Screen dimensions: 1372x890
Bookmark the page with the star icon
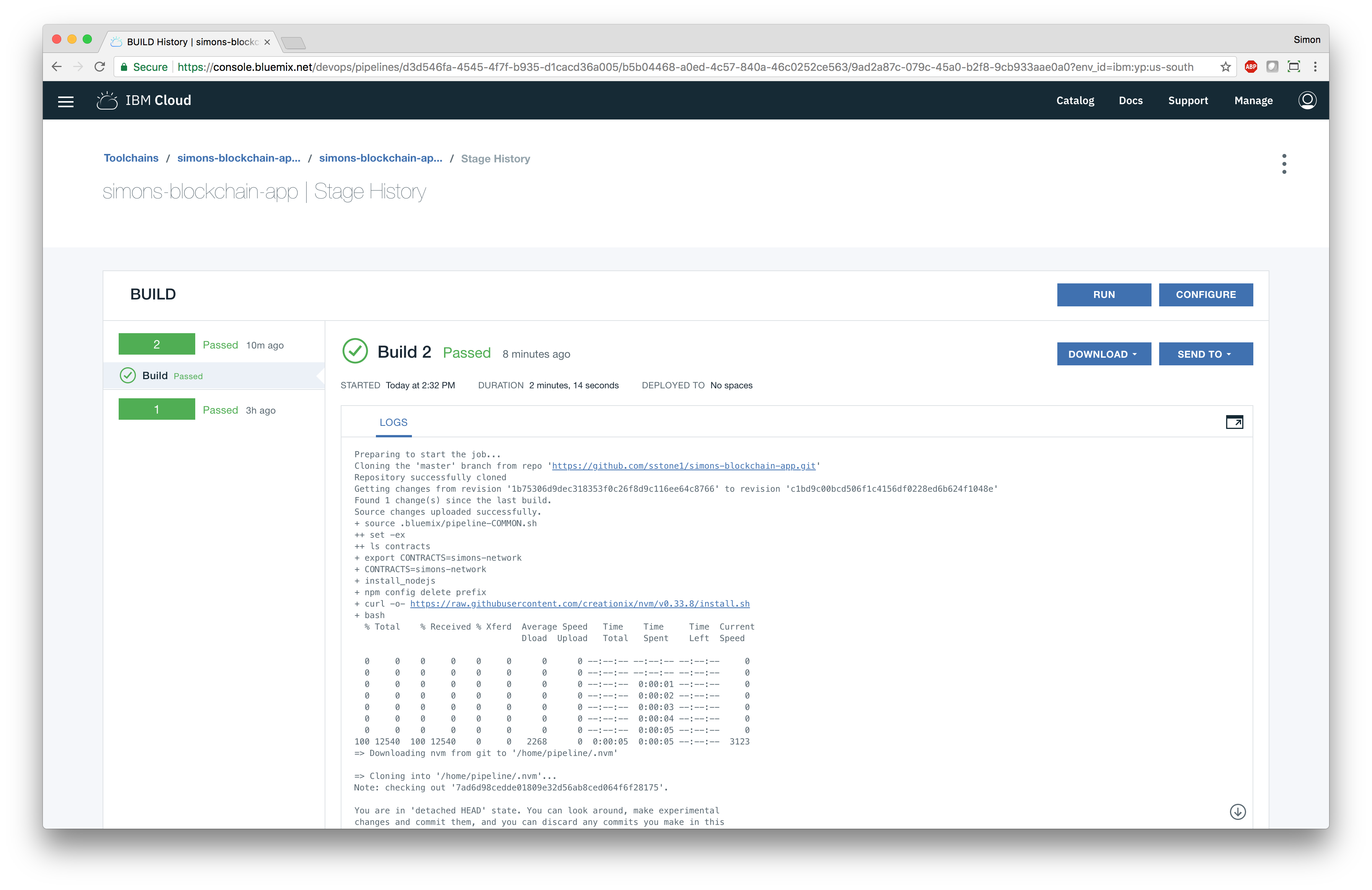click(1226, 67)
